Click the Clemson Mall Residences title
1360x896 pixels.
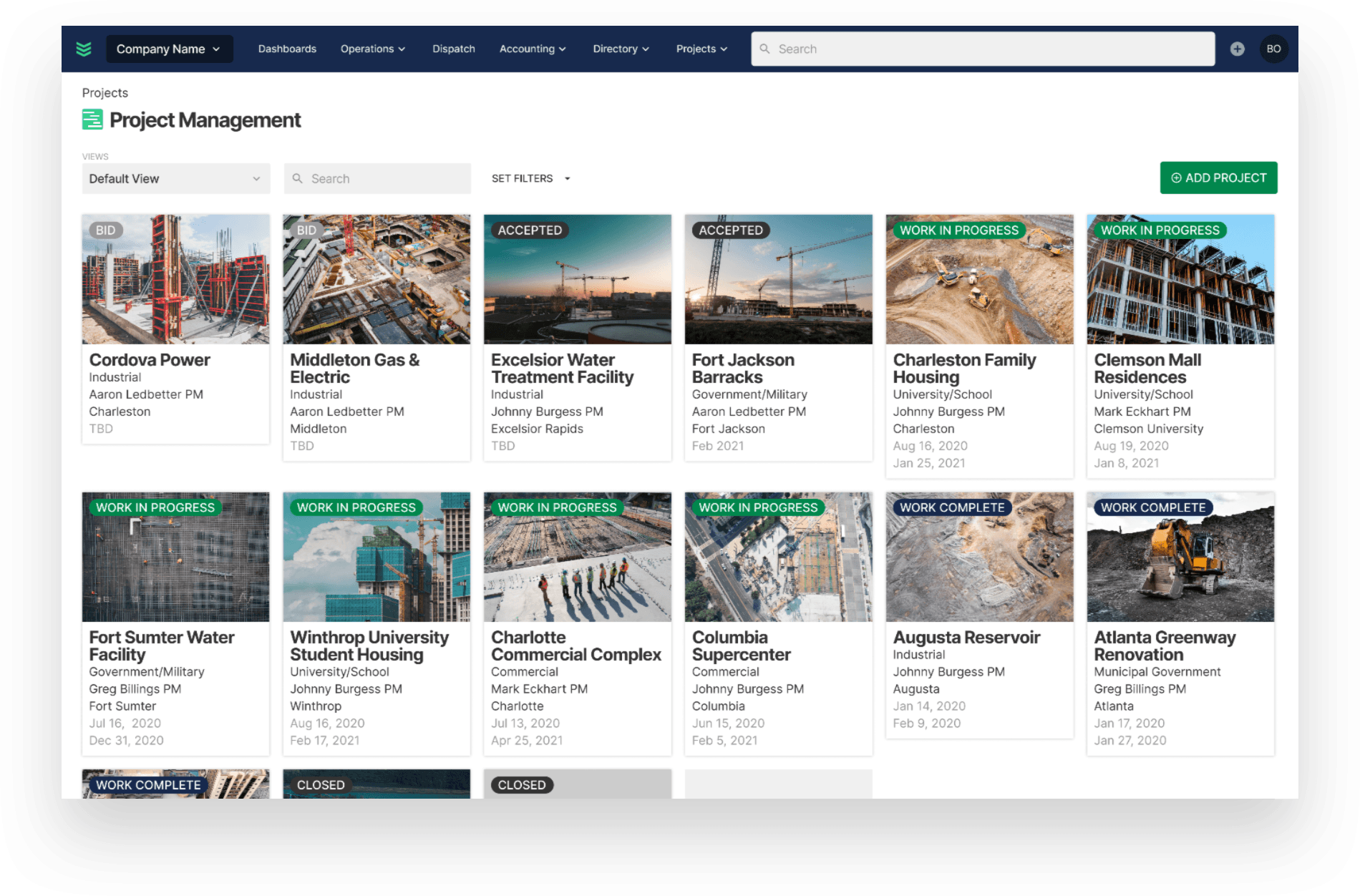(x=1147, y=369)
